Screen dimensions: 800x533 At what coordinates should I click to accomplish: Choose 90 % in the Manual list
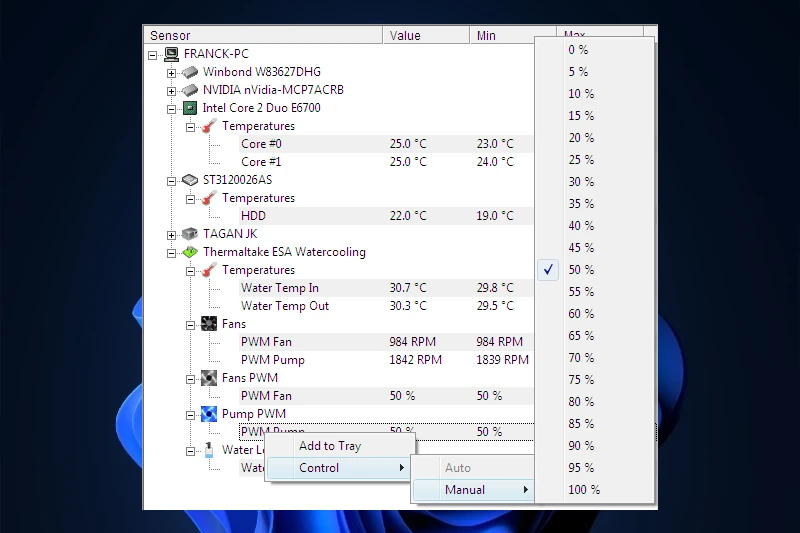[594, 446]
